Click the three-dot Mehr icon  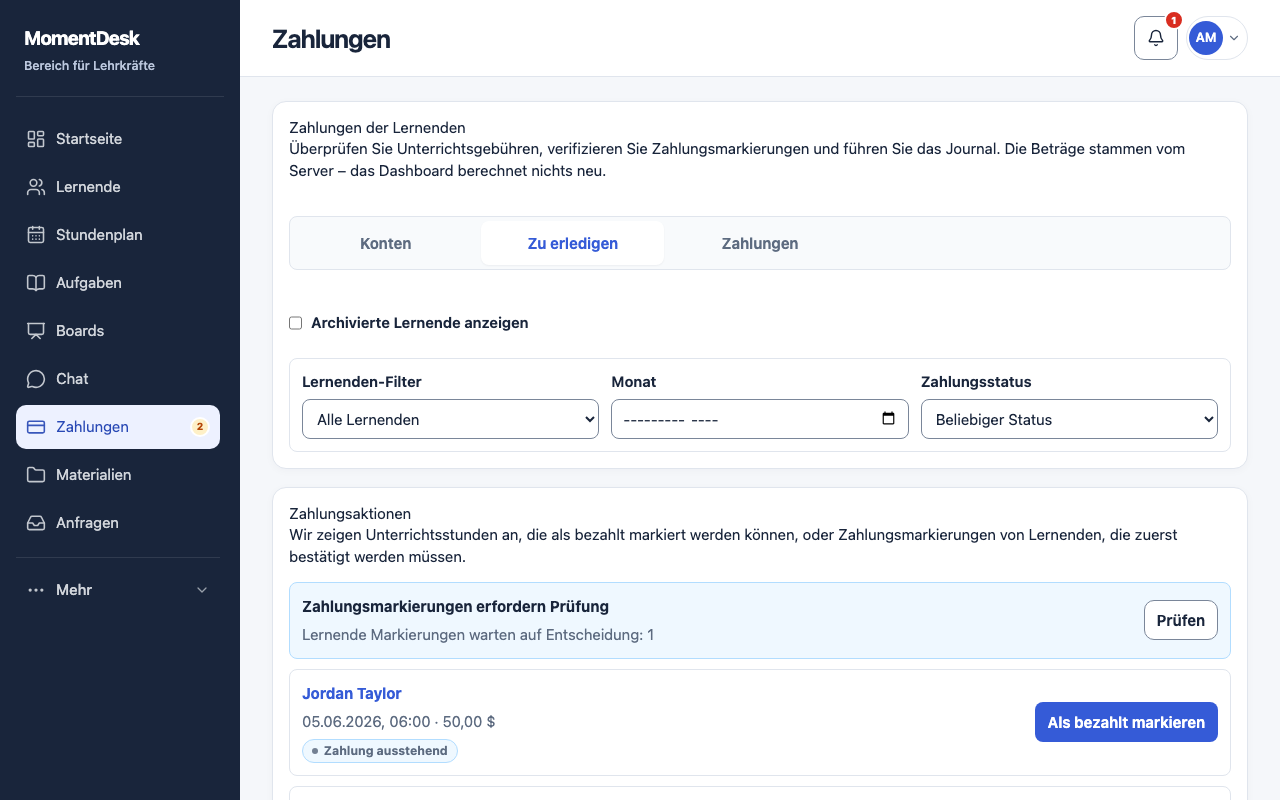36,590
